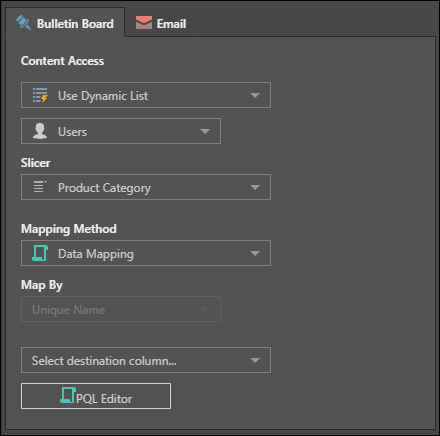
Task: Expand the Use Dynamic List dropdown arrow
Action: (x=255, y=95)
